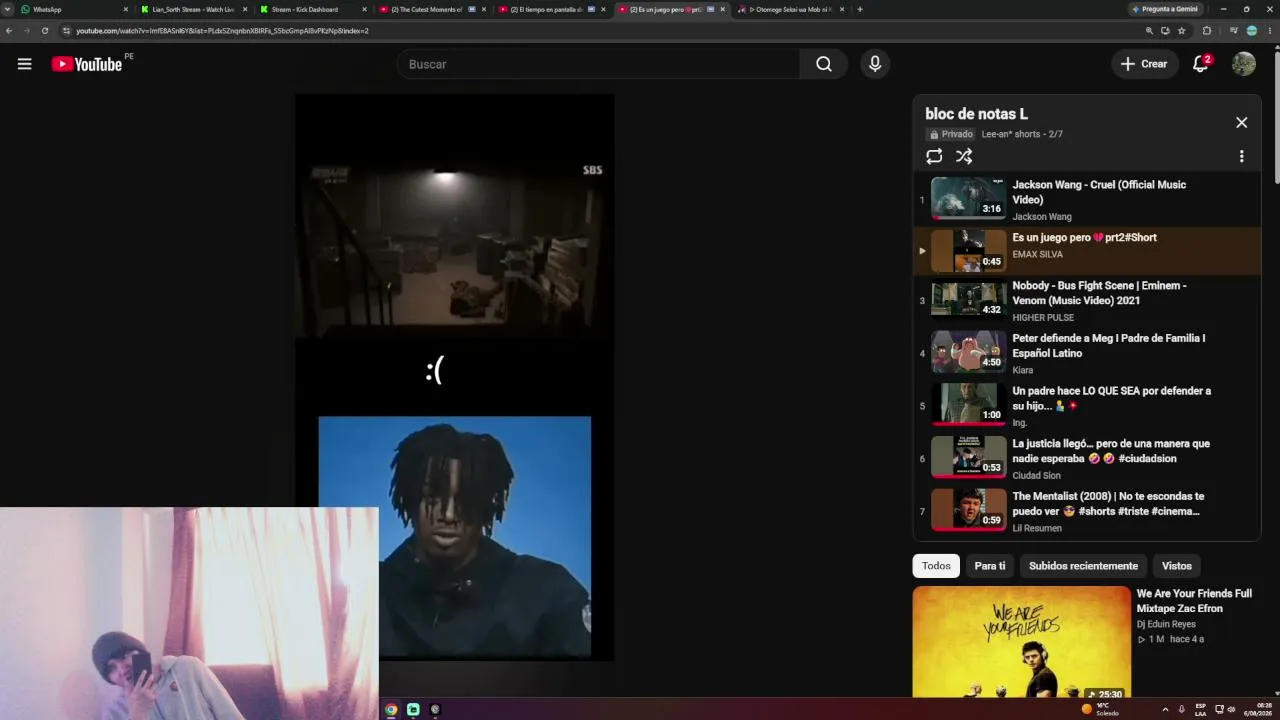This screenshot has height=720, width=1280.
Task: Open We Are Your Friends Full Mixtape title
Action: click(x=1194, y=601)
